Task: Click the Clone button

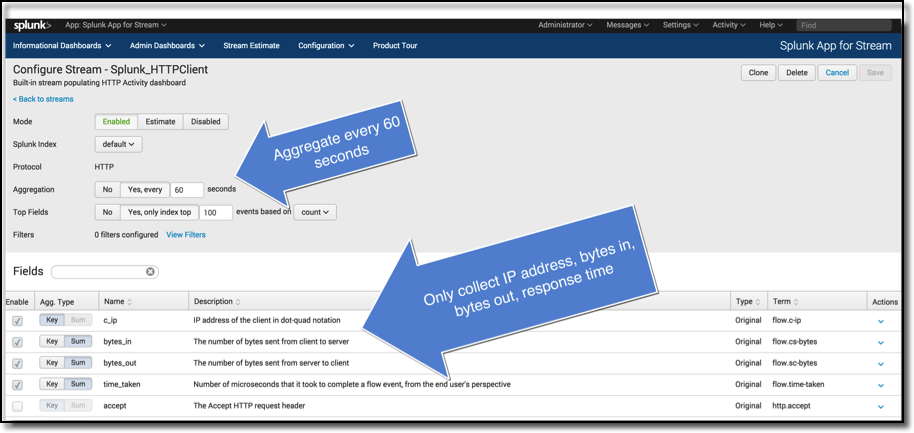Action: [758, 73]
